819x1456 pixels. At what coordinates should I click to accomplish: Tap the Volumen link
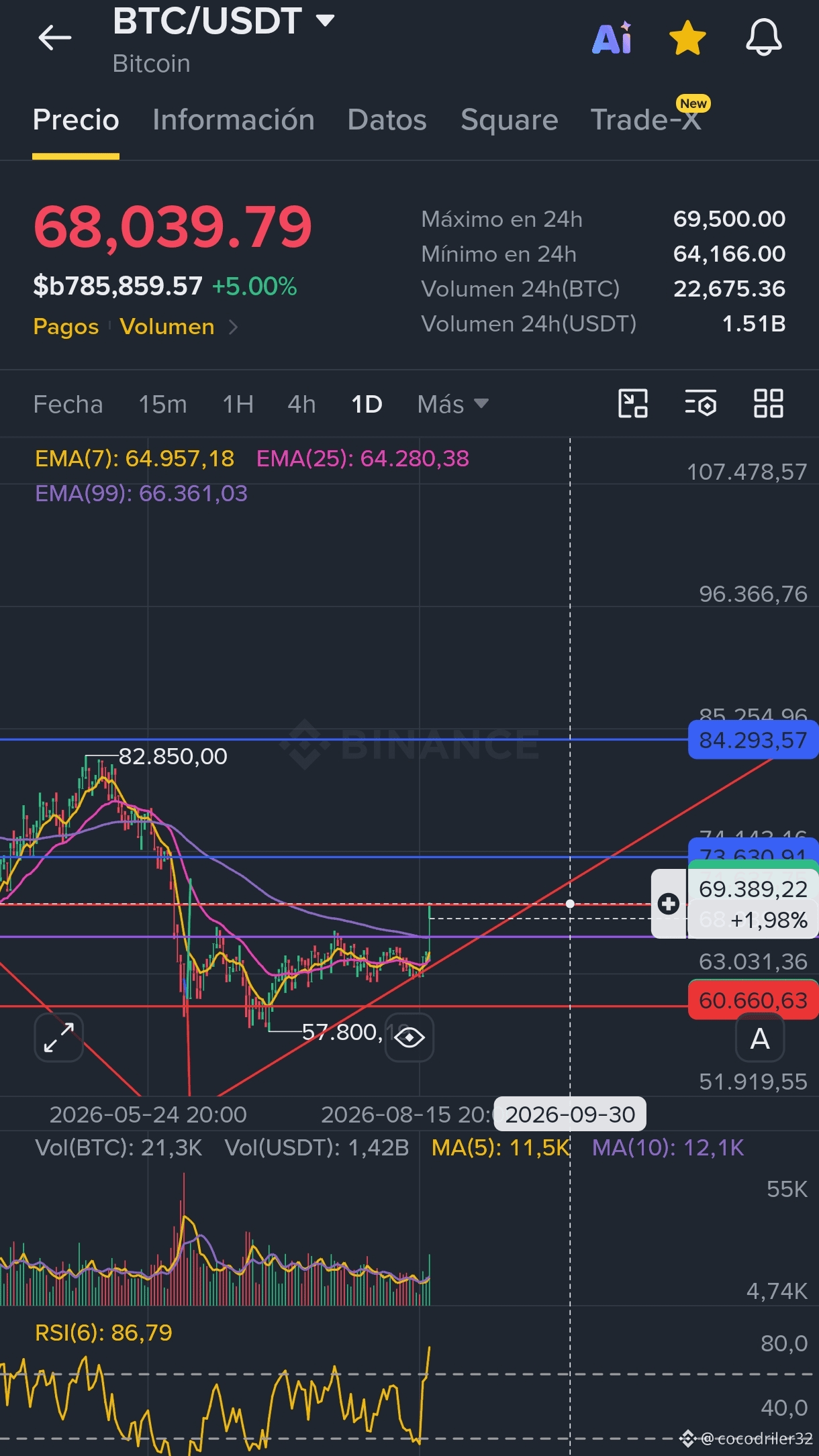tap(167, 327)
